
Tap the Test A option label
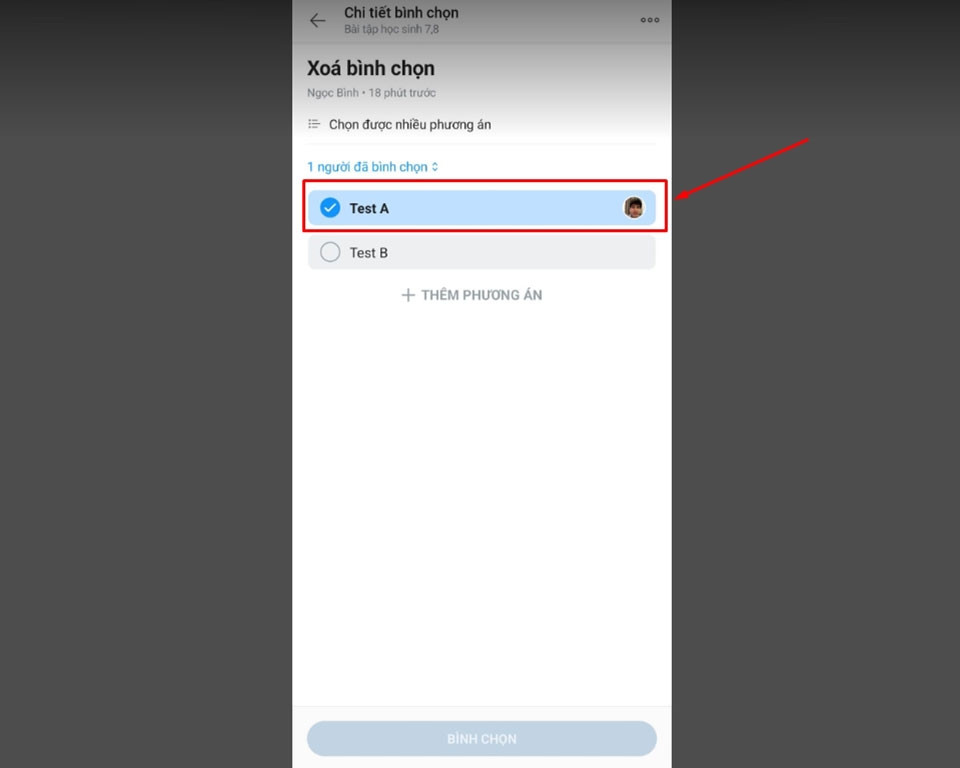369,208
